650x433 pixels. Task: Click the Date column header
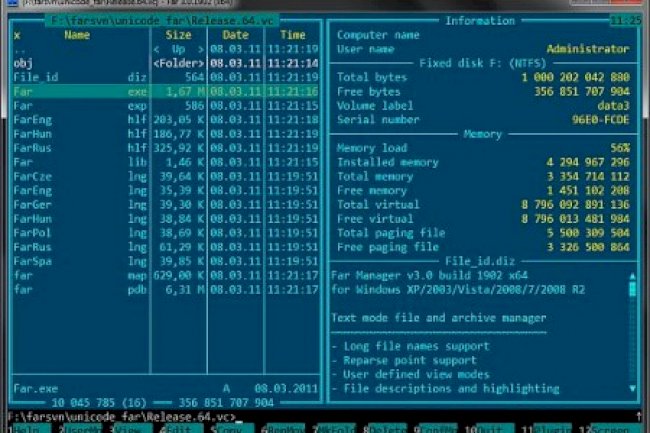235,34
